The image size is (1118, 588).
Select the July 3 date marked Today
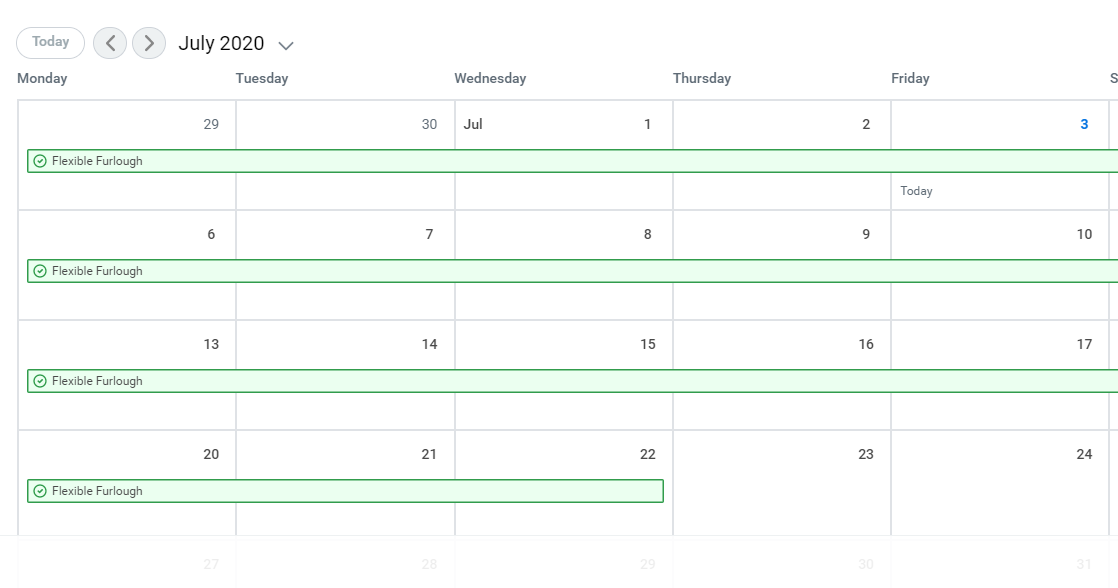pos(1084,125)
